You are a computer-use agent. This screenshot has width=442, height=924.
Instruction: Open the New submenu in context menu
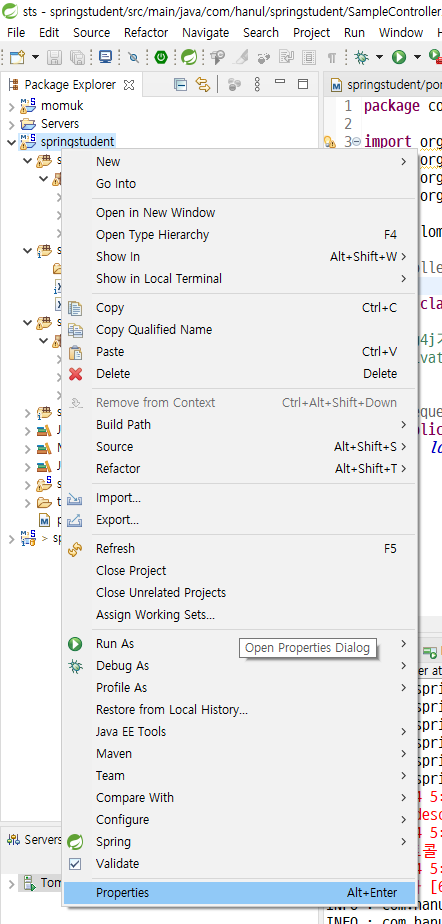238,161
